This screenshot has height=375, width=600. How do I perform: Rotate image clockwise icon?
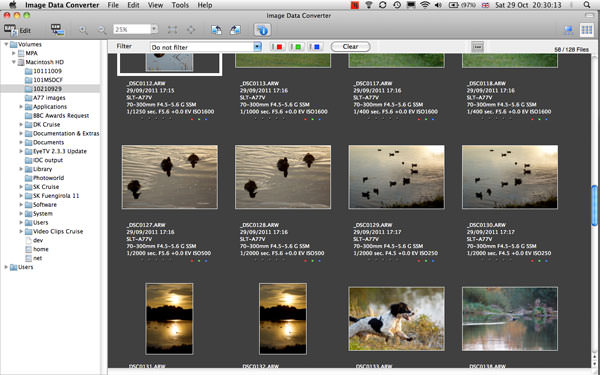(x=235, y=30)
